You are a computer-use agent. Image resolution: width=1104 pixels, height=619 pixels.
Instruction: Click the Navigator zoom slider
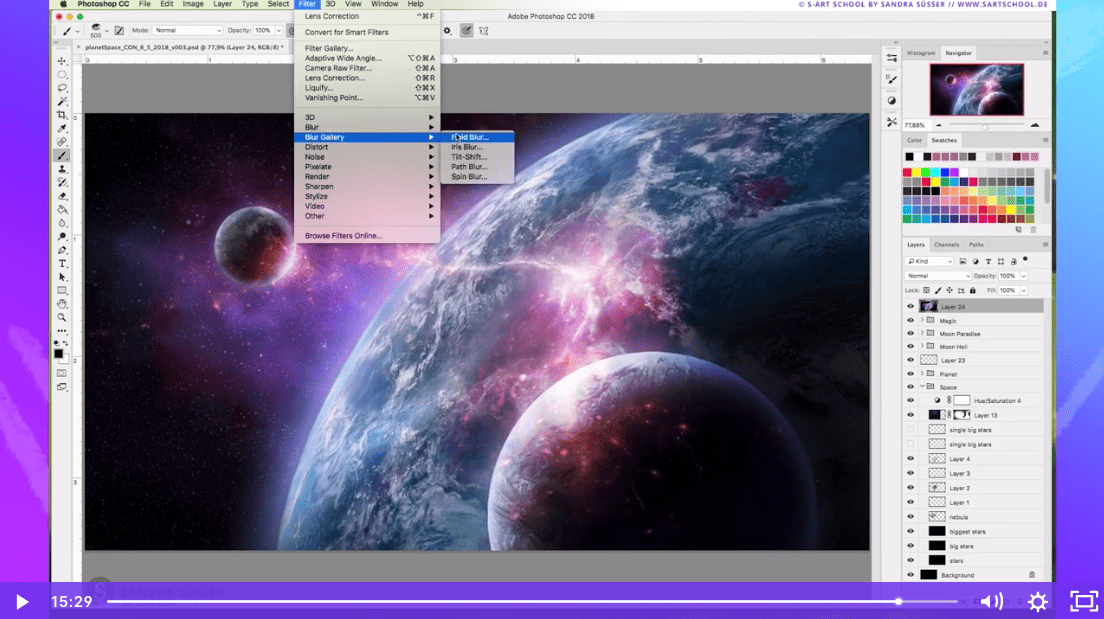pos(985,125)
